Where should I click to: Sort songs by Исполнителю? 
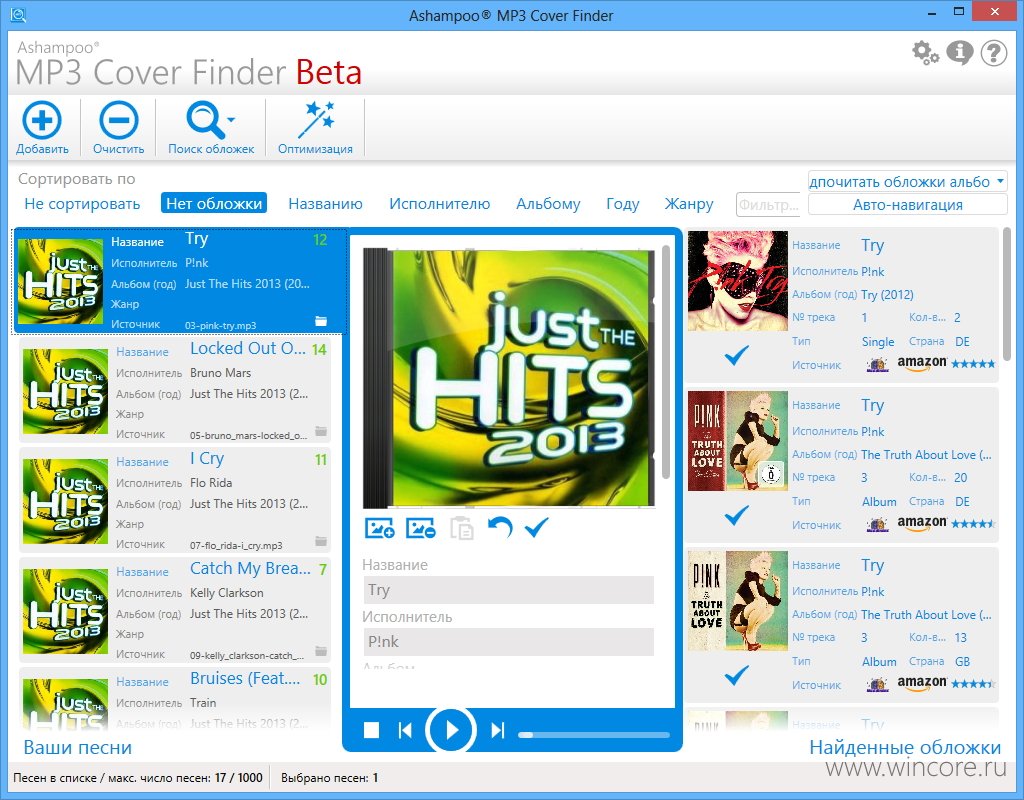[440, 204]
